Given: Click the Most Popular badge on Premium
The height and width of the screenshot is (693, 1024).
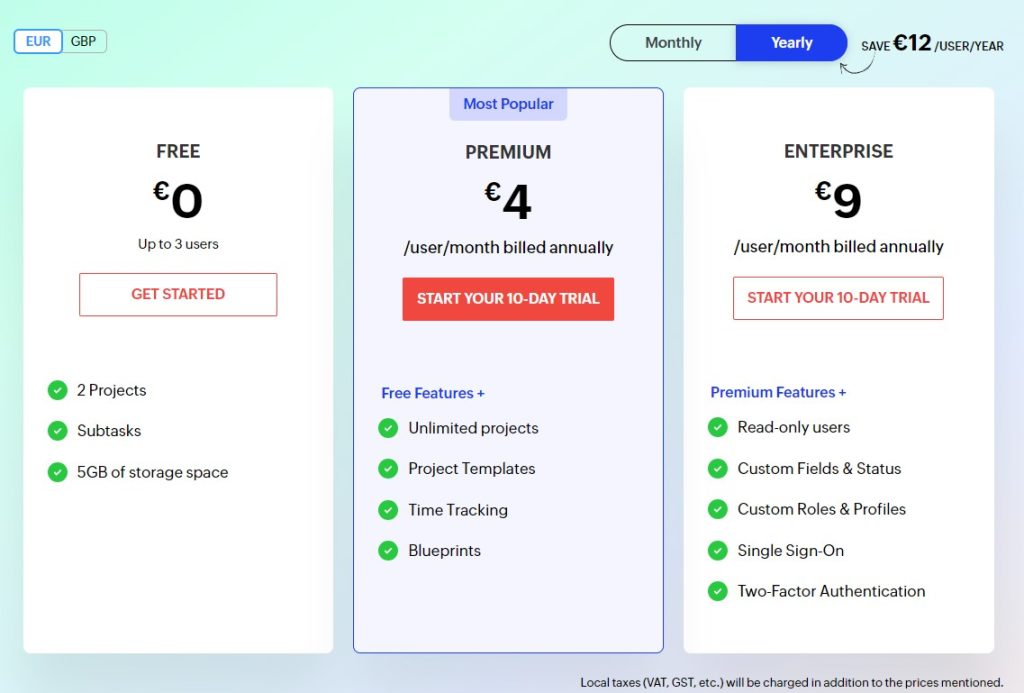Looking at the screenshot, I should click(x=508, y=104).
